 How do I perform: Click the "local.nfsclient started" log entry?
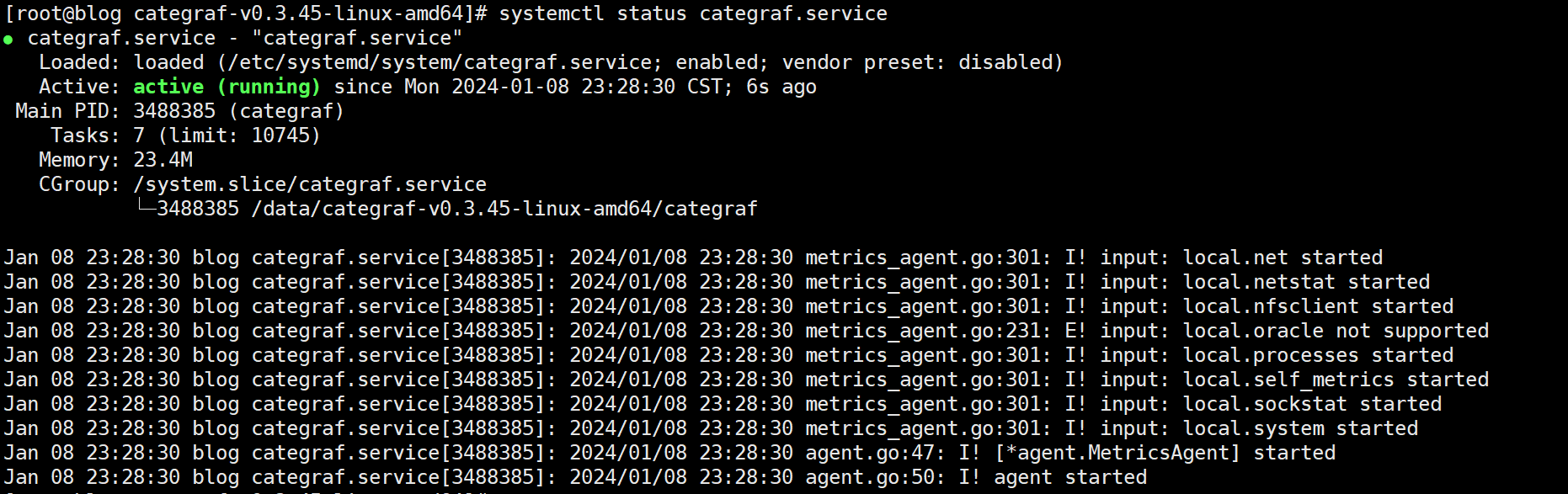(x=1319, y=306)
